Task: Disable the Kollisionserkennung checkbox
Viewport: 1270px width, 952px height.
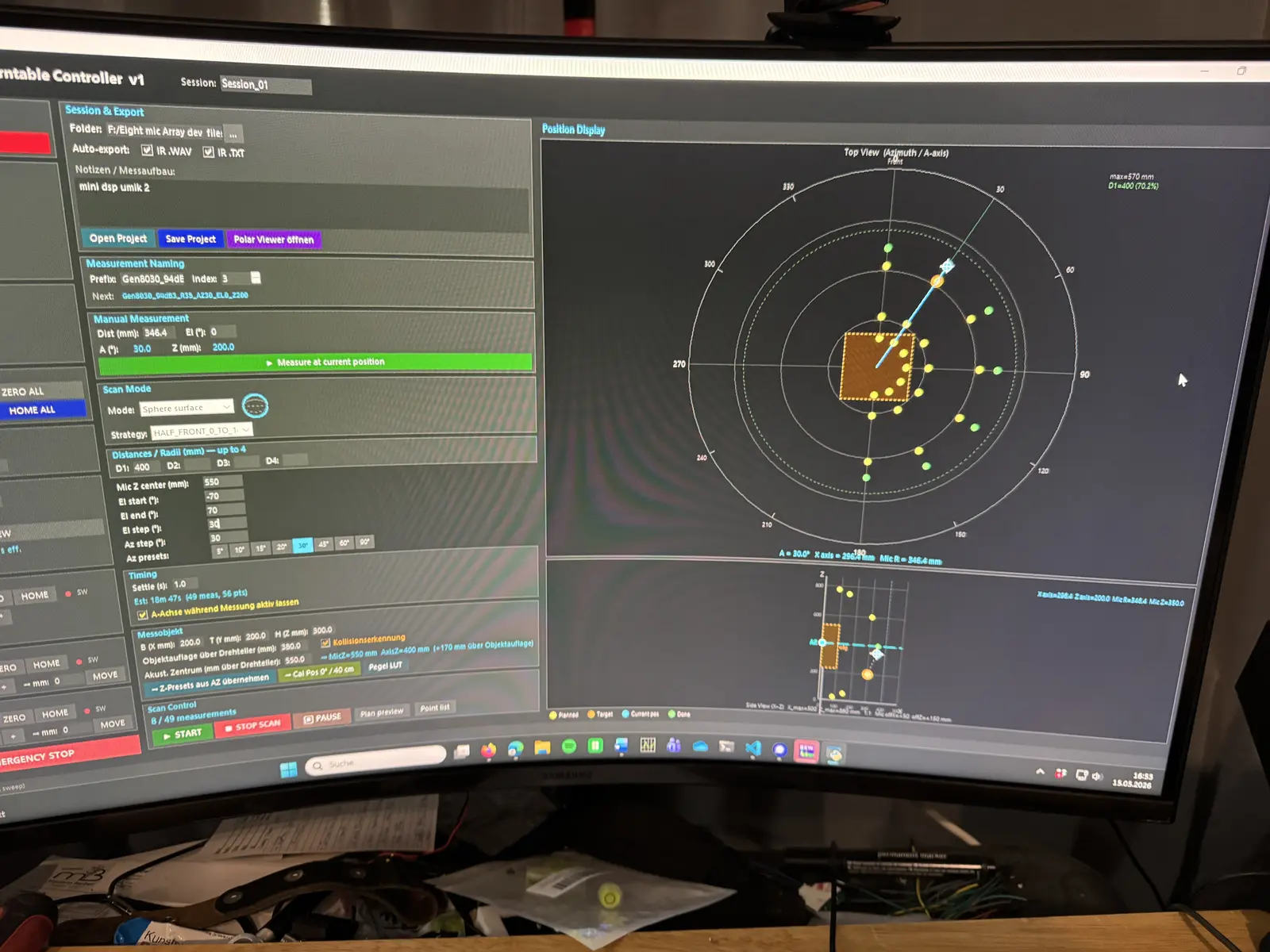Action: 325,643
